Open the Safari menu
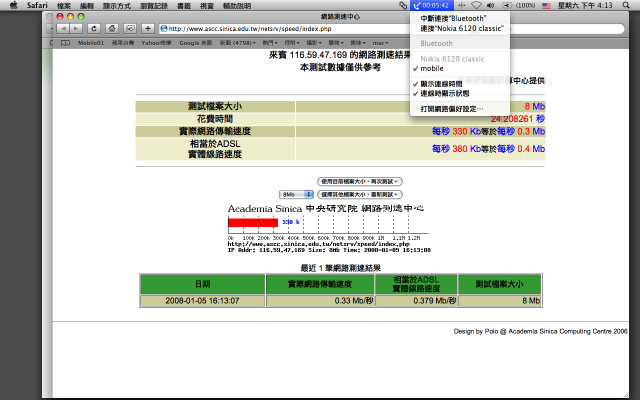 click(x=37, y=5)
